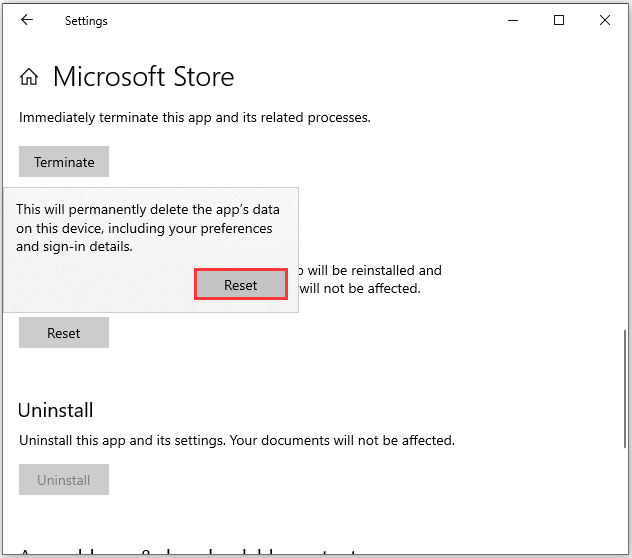The height and width of the screenshot is (558, 632).
Task: Click the greyed-out Uninstall button
Action: point(63,480)
